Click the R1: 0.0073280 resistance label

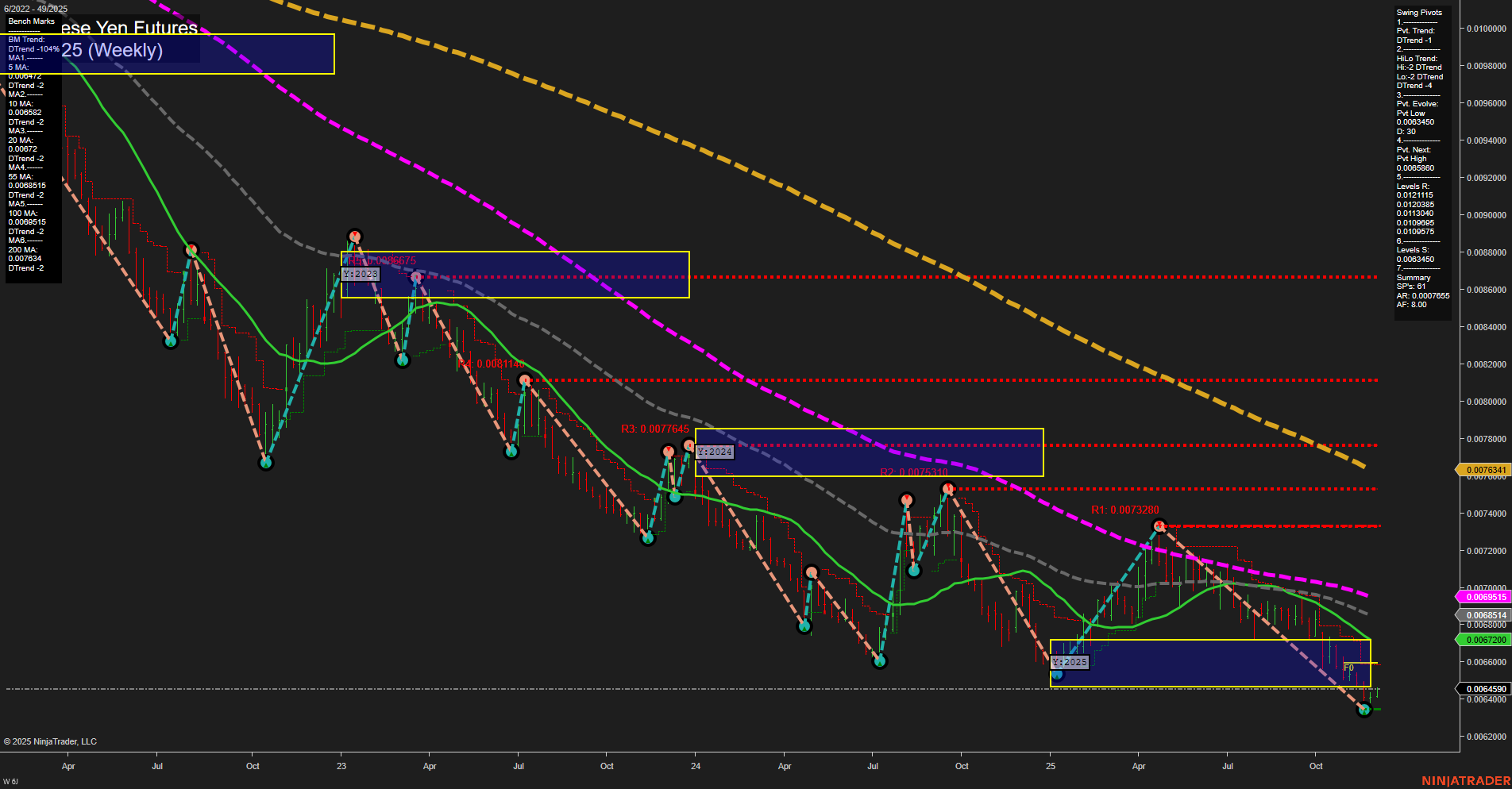[1124, 509]
